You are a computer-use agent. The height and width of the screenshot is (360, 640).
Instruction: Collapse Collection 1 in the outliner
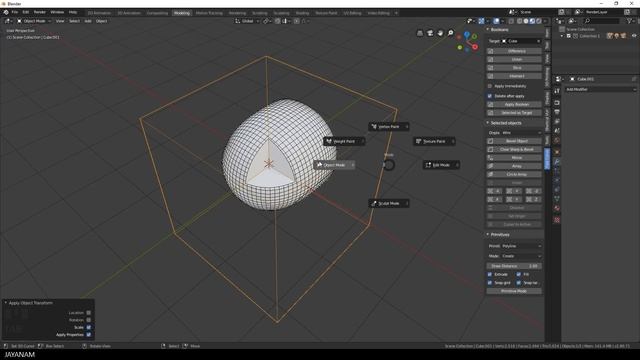562,36
